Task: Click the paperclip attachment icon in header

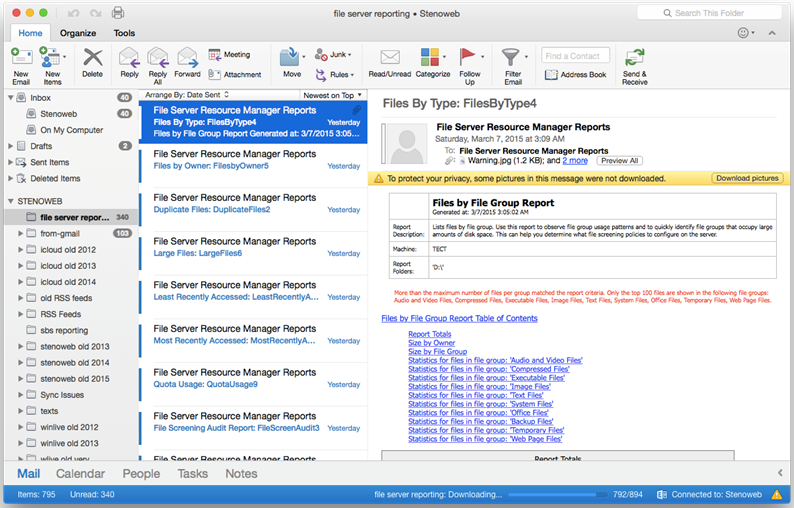Action: tap(449, 161)
